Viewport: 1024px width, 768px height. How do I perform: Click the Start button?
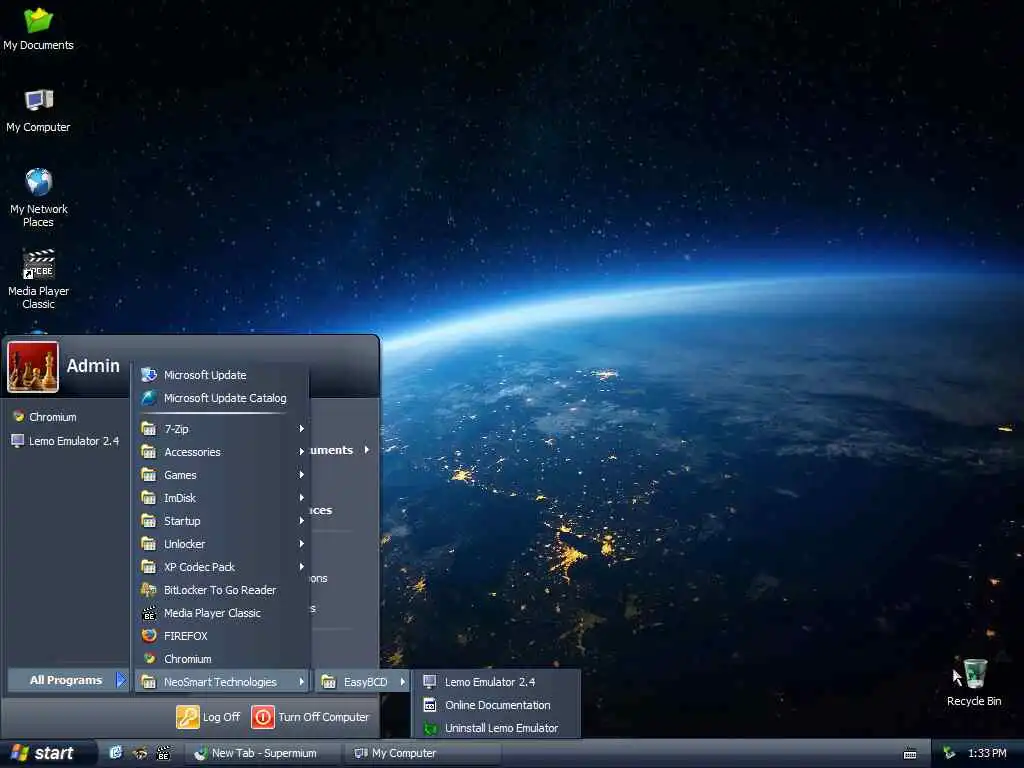(47, 753)
